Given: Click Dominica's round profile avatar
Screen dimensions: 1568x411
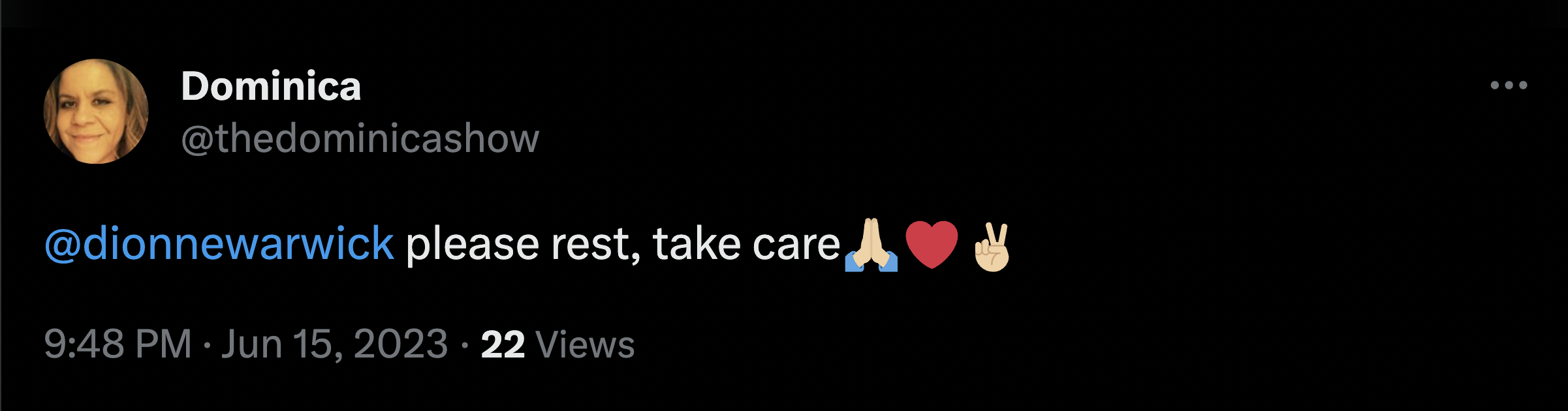Looking at the screenshot, I should [96, 111].
